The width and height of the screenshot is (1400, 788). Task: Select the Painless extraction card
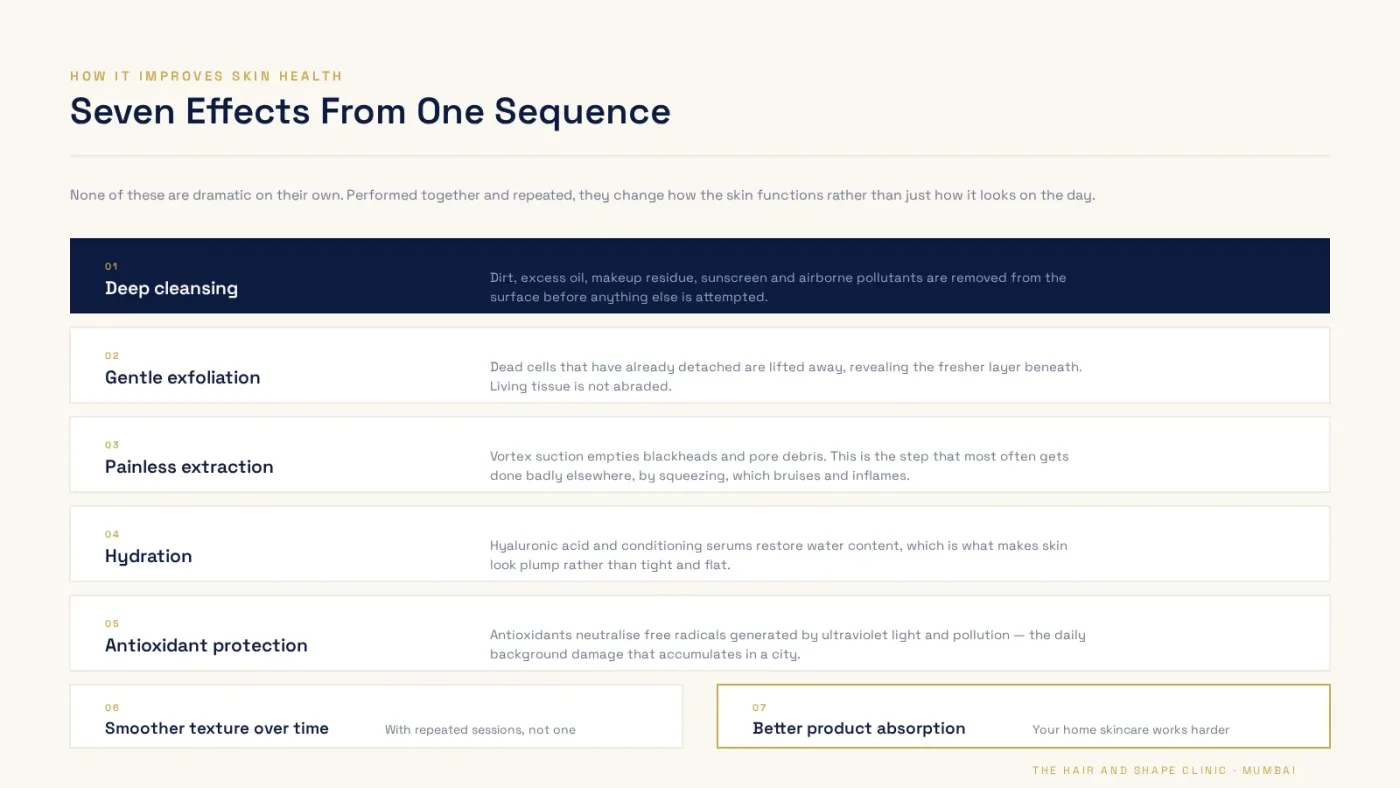click(700, 455)
